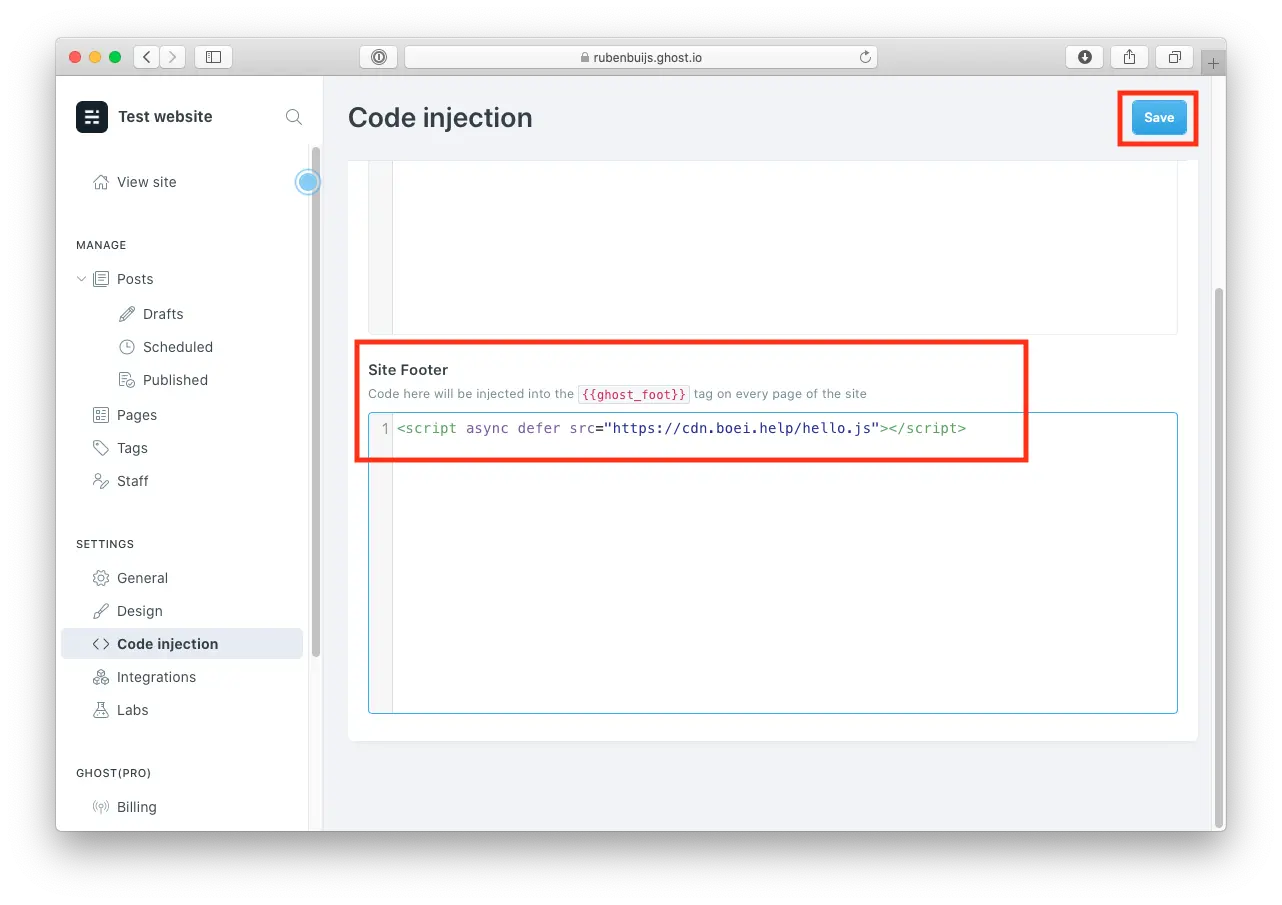Open a new tab with plus button
This screenshot has width=1282, height=905.
click(1214, 63)
